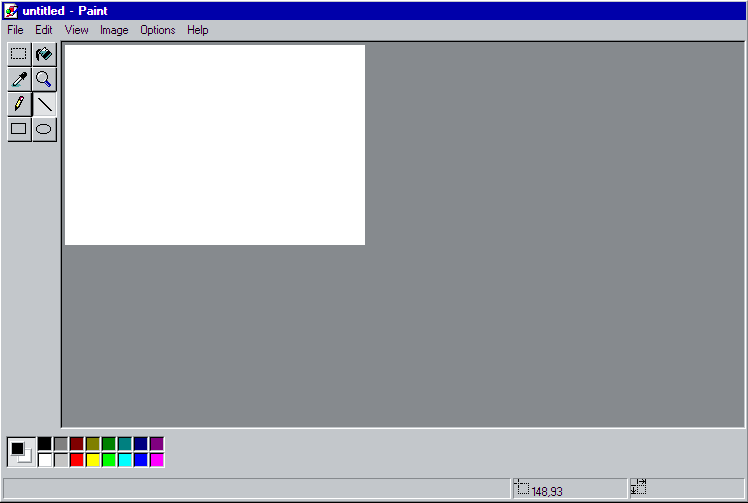Screen dimensions: 748x503
Task: Pick the purple color swatch
Action: tap(157, 444)
